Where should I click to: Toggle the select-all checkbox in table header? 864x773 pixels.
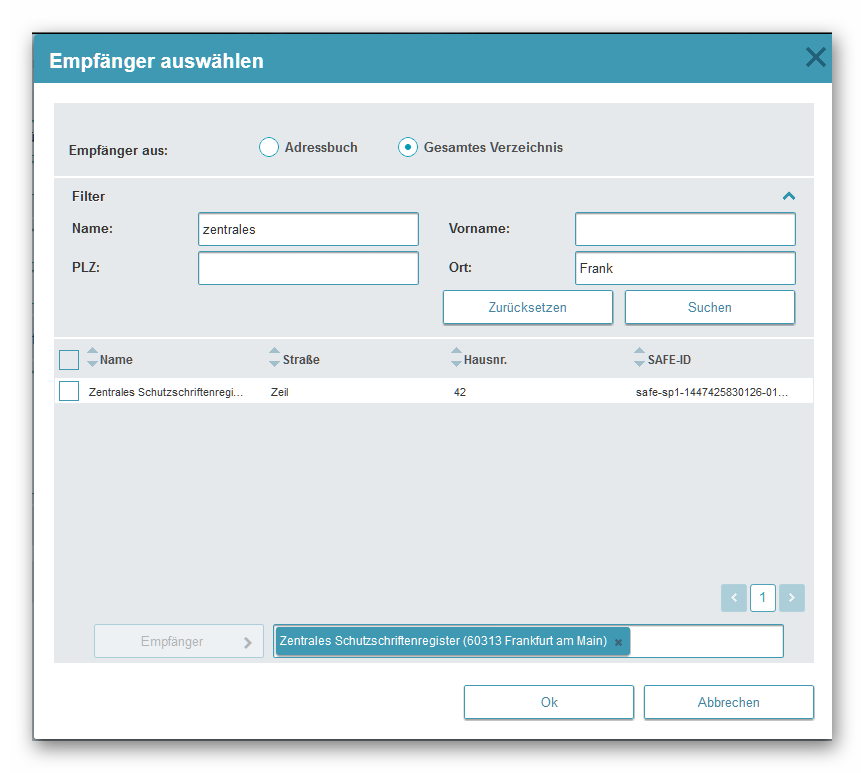click(x=69, y=359)
